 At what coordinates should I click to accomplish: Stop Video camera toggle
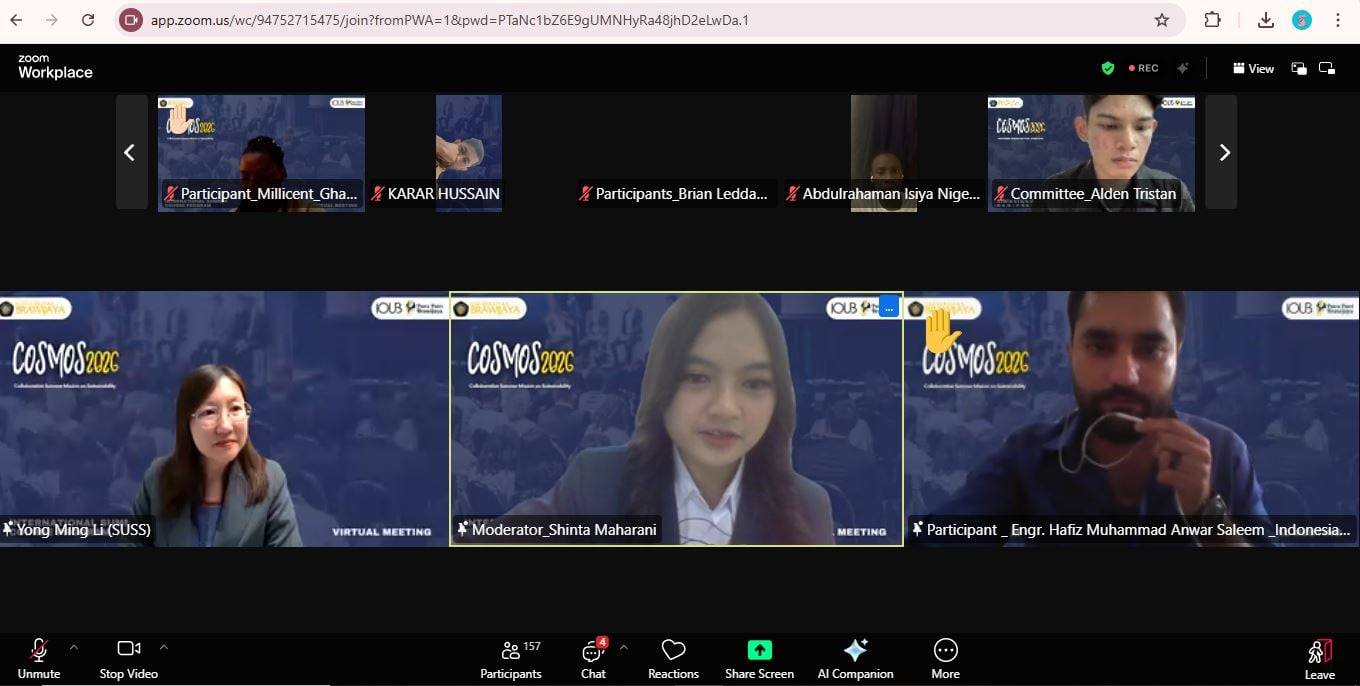[128, 658]
